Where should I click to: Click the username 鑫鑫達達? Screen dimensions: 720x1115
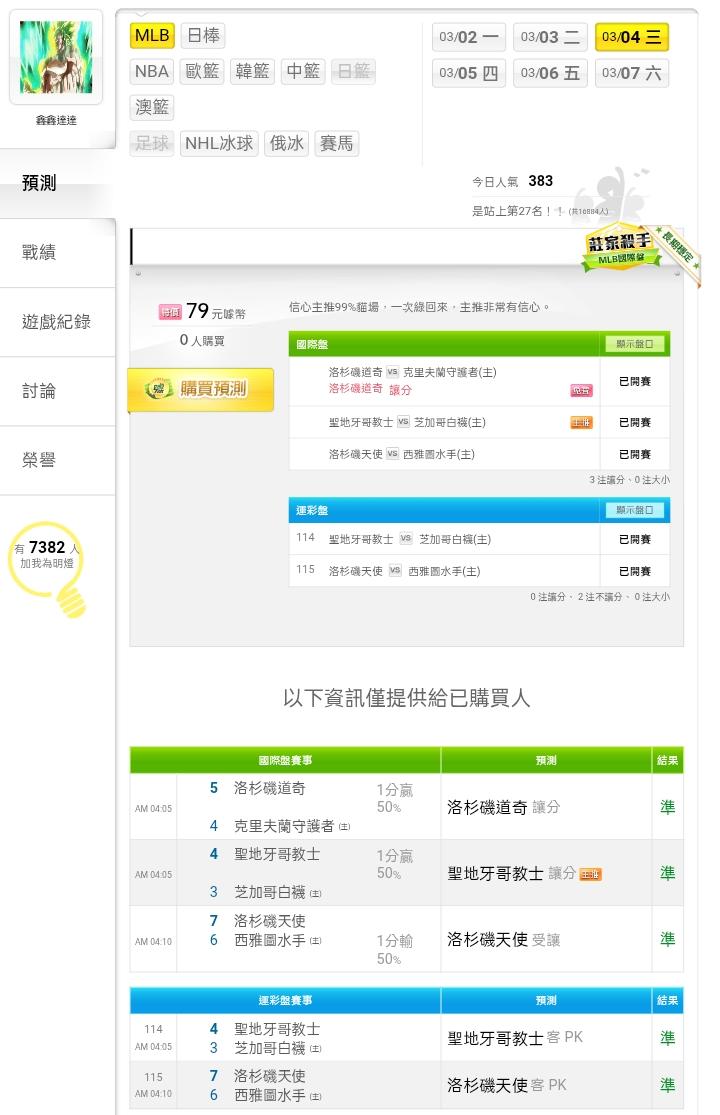(56, 120)
